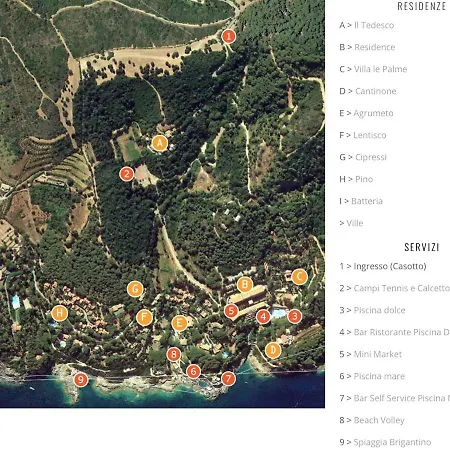Viewport: 450px width, 450px height.
Task: Select '6 > Piscina mare' entry
Action: click(372, 376)
